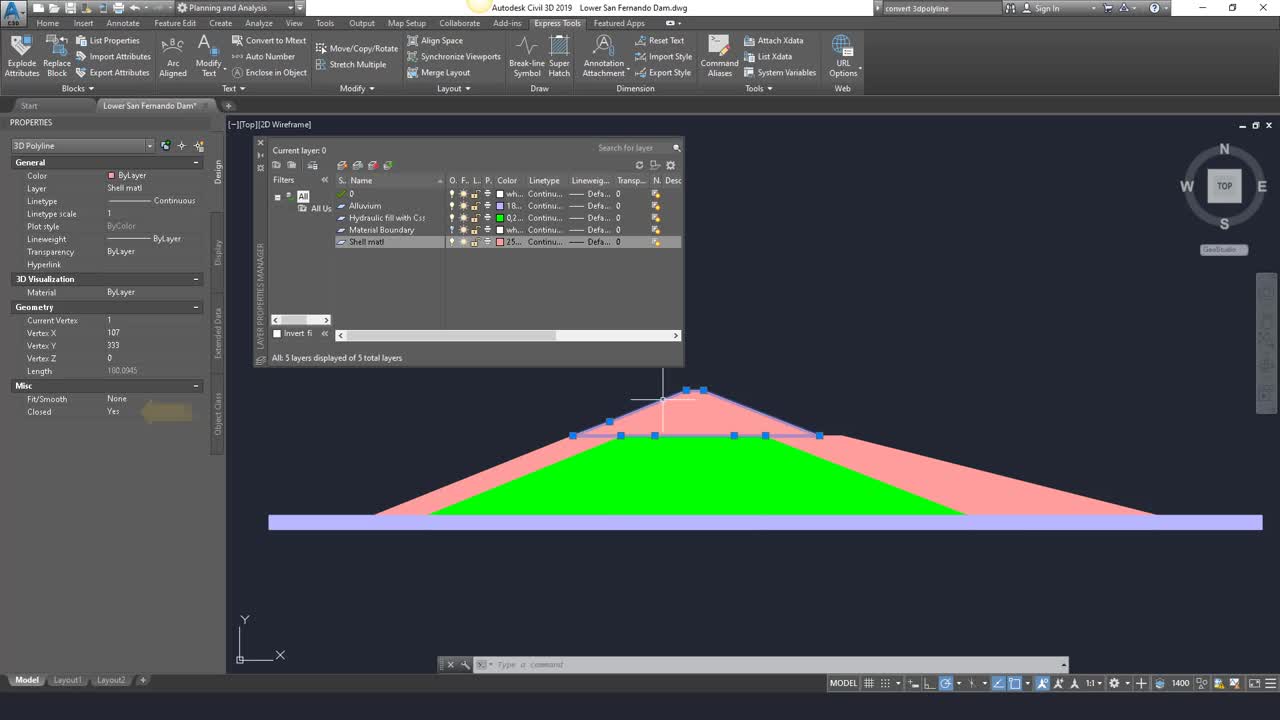Open the Map Setup ribbon tab
The image size is (1280, 720).
406,23
